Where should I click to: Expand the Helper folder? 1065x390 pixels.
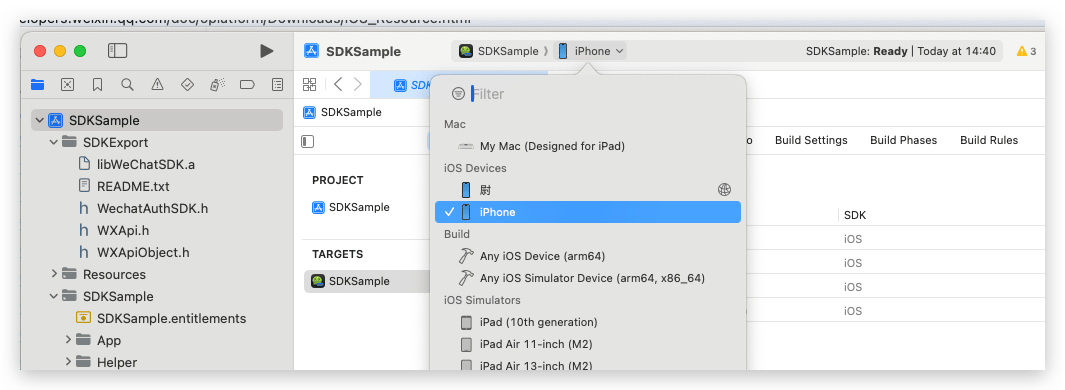point(68,362)
